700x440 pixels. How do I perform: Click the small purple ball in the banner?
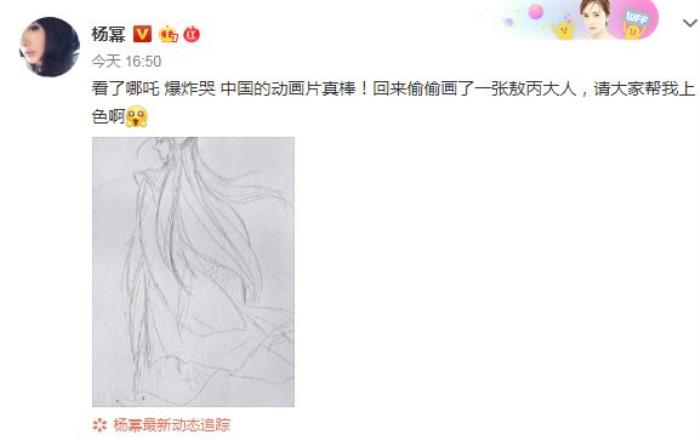click(508, 21)
